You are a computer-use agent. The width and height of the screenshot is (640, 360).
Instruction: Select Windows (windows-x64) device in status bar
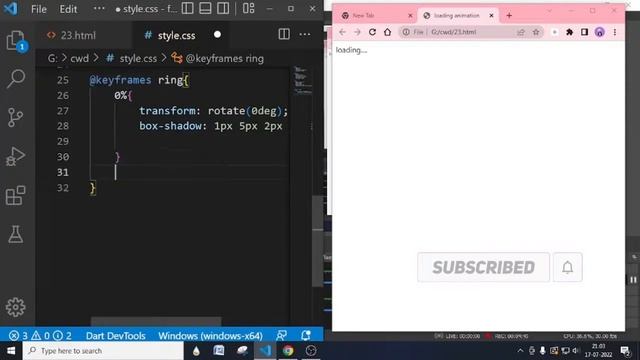[210, 336]
